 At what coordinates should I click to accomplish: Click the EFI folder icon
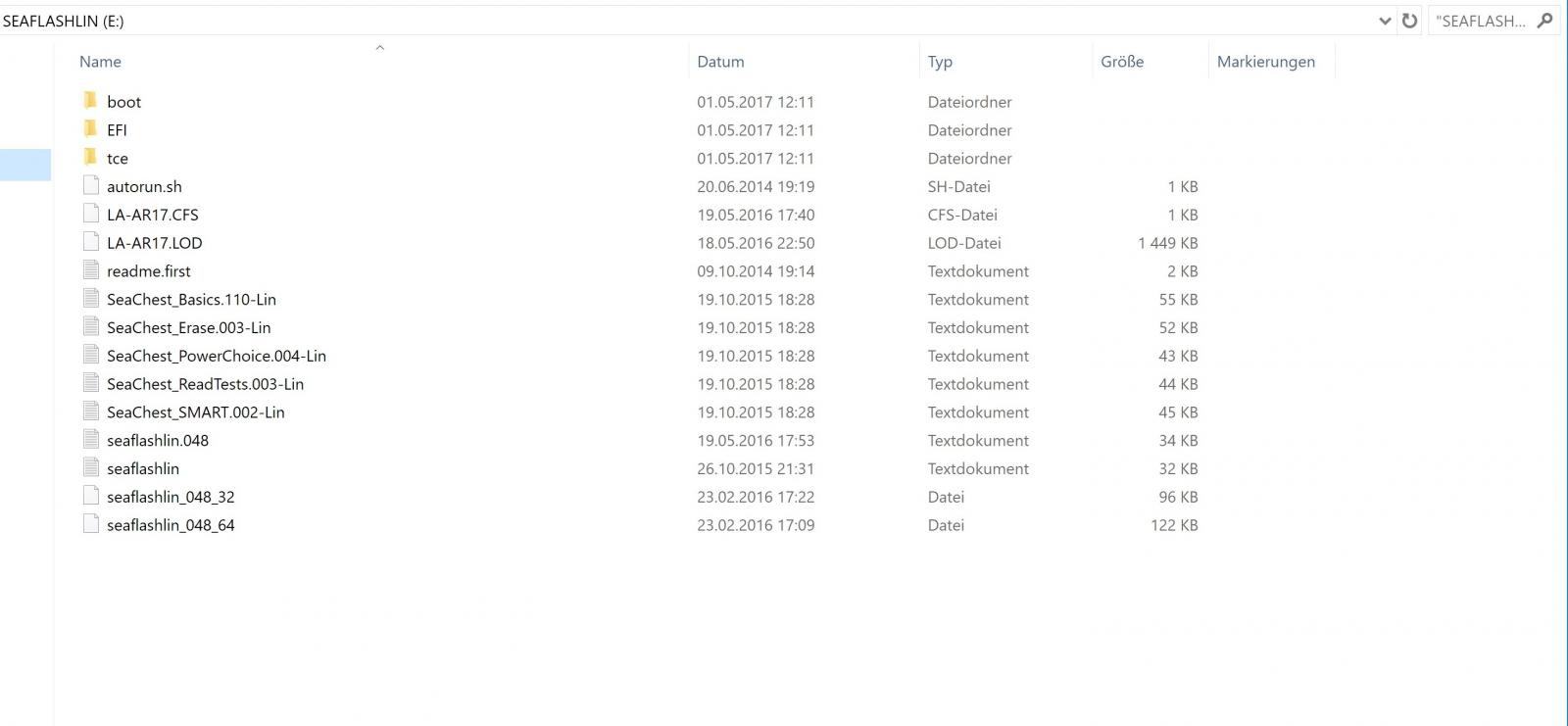pyautogui.click(x=90, y=129)
